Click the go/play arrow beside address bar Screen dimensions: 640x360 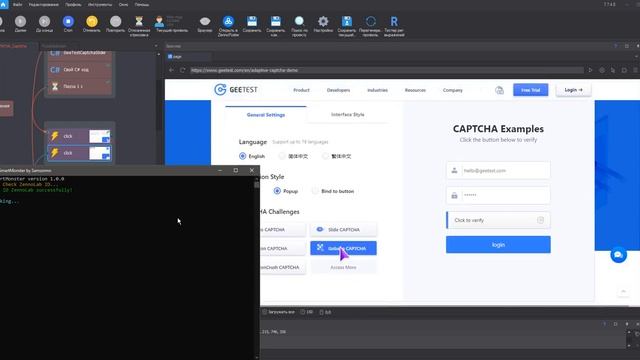coord(590,70)
